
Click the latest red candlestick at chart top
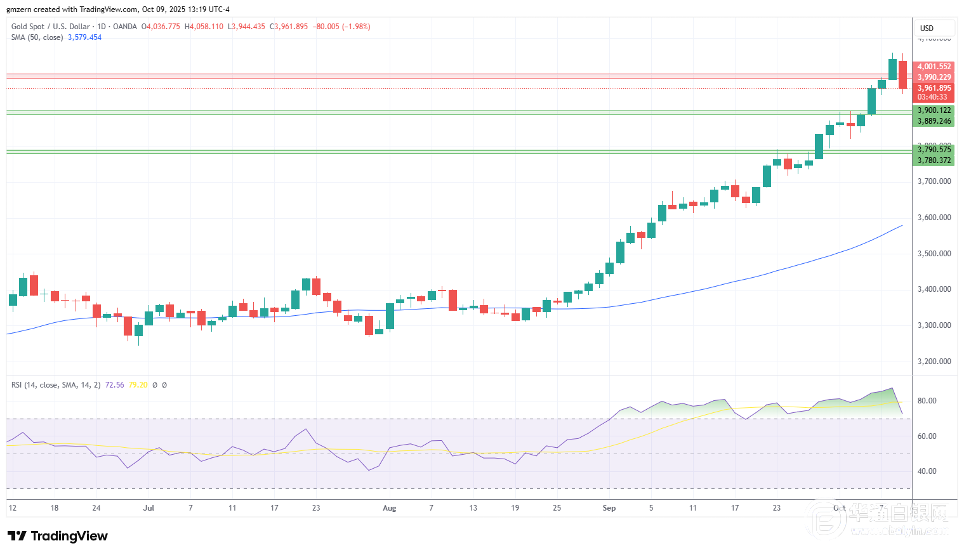coord(903,75)
